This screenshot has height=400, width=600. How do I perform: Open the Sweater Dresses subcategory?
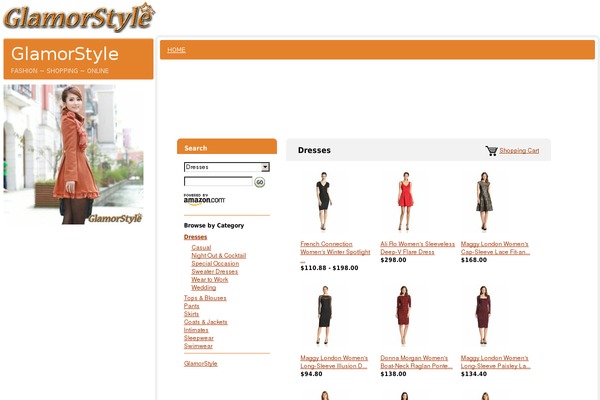215,271
